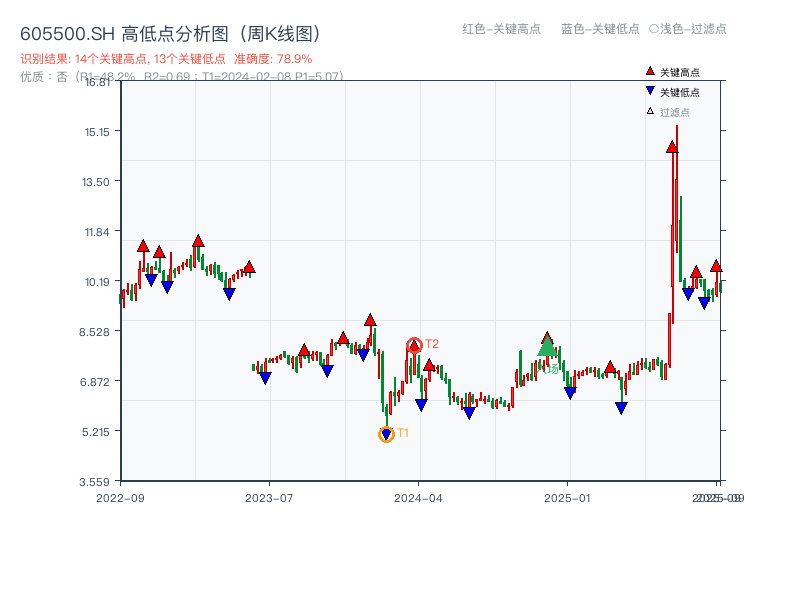The width and height of the screenshot is (800, 600).
Task: Click the red 识别结果 summary line
Action: click(x=166, y=59)
